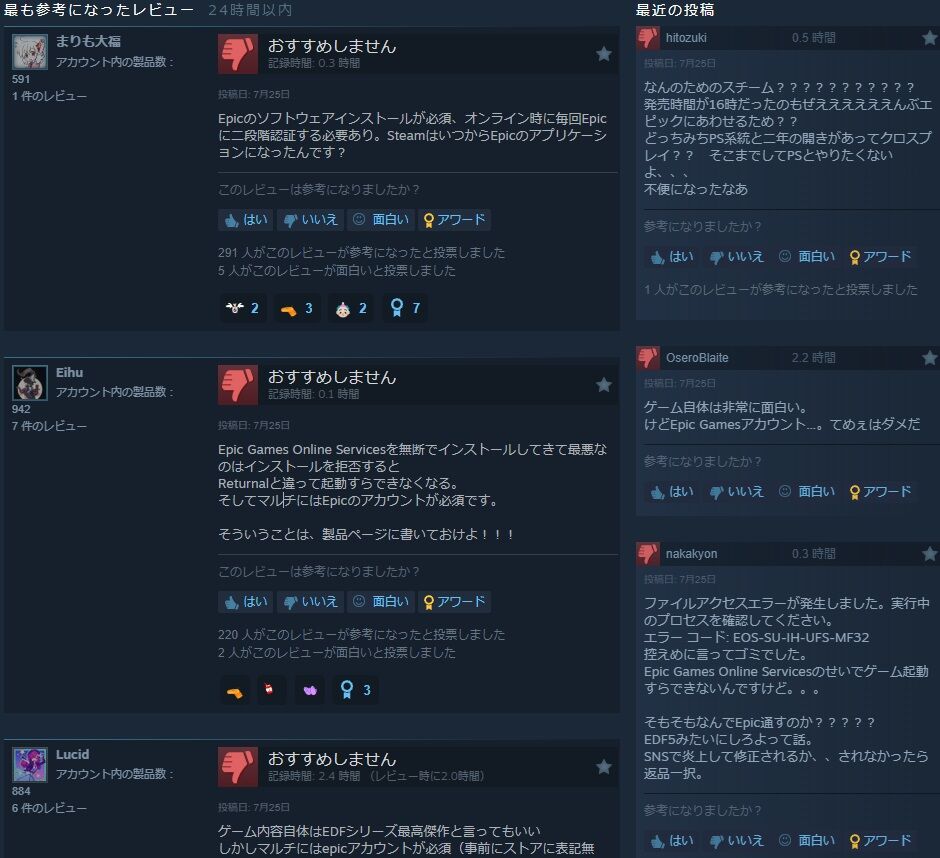This screenshot has height=858, width=940.
Task: Give an アワード to nakakyon's post
Action: click(881, 841)
